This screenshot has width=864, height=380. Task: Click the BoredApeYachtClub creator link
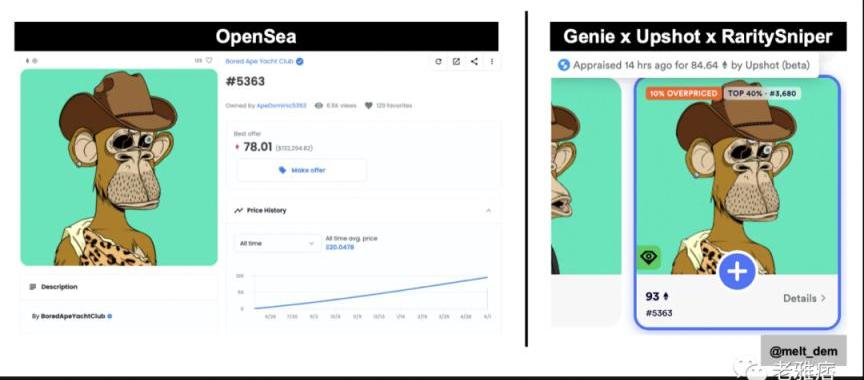(73, 316)
